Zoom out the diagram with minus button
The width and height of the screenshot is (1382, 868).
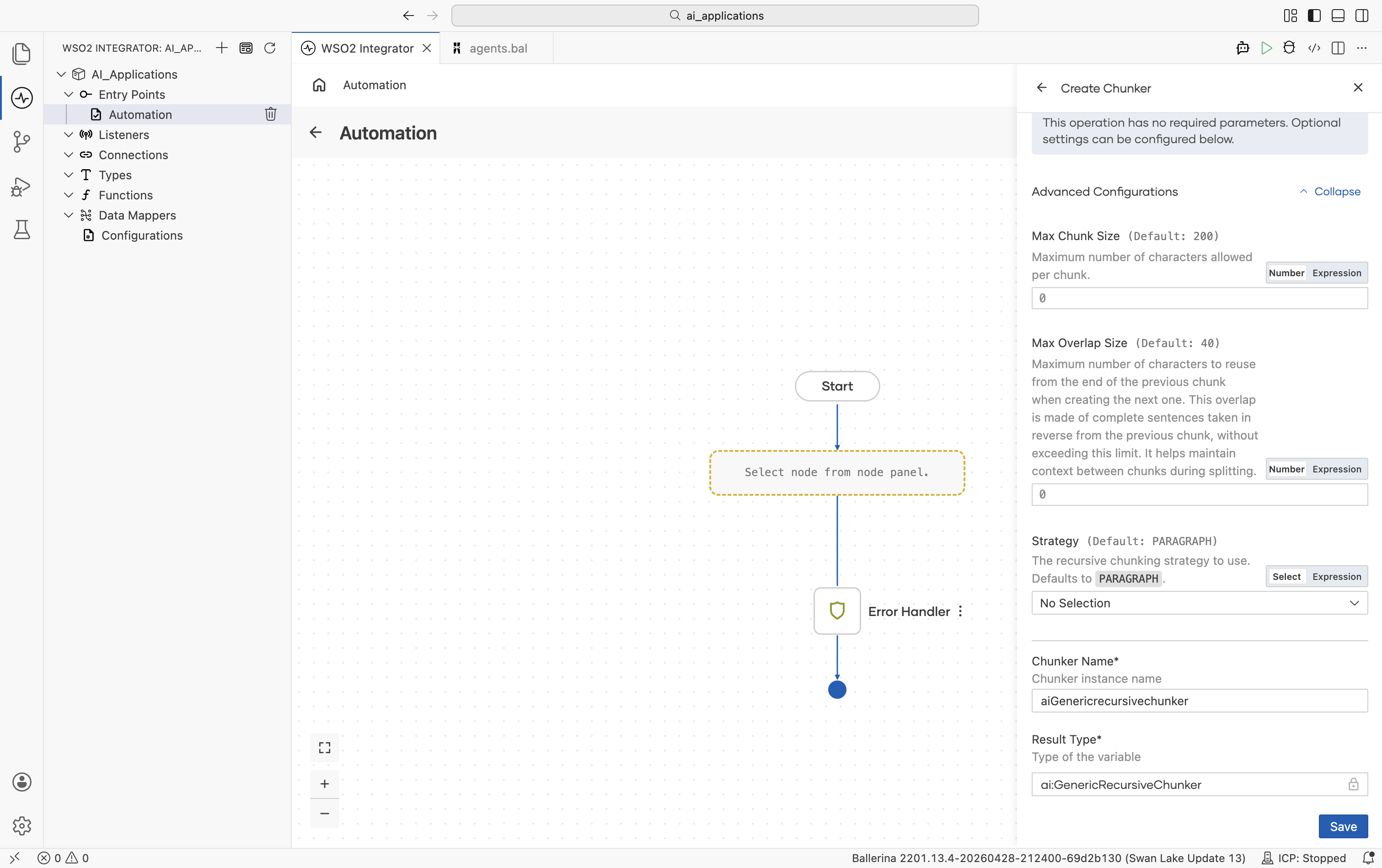(x=324, y=814)
